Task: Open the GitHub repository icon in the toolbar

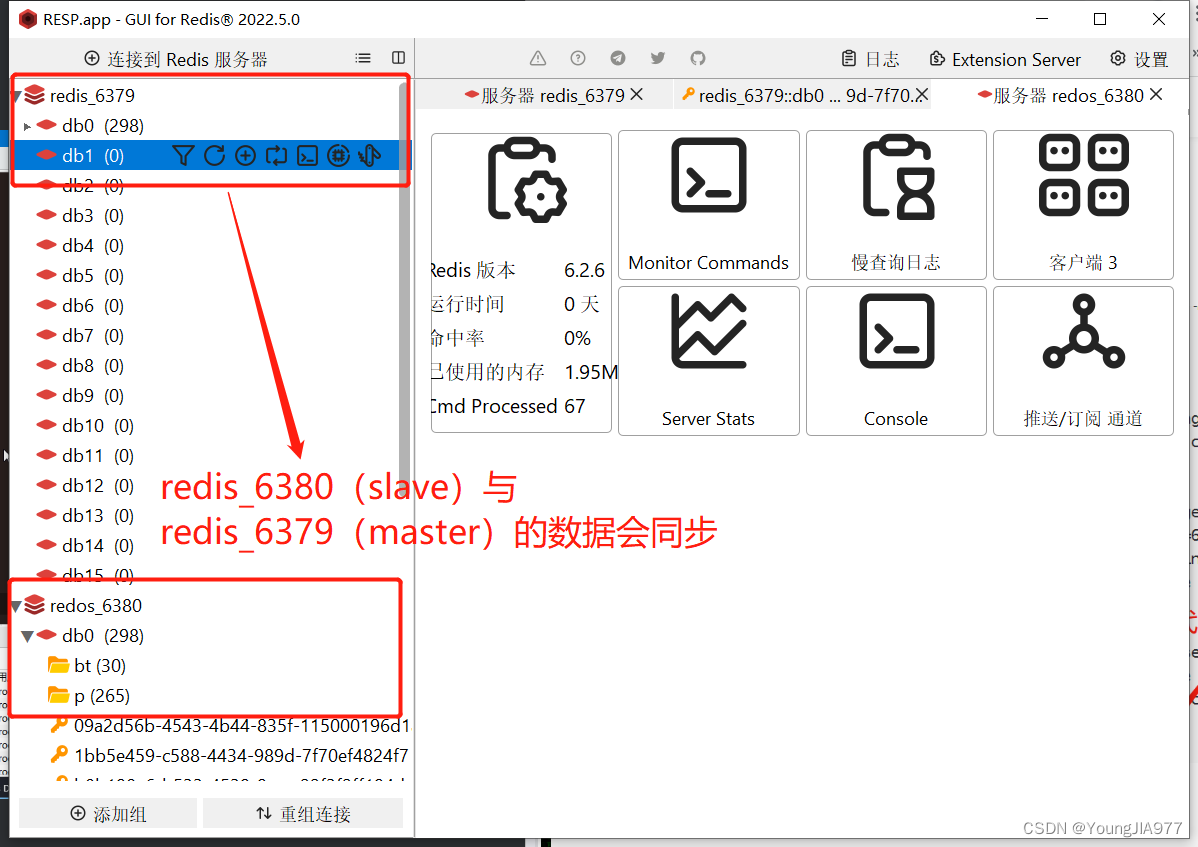Action: (697, 58)
